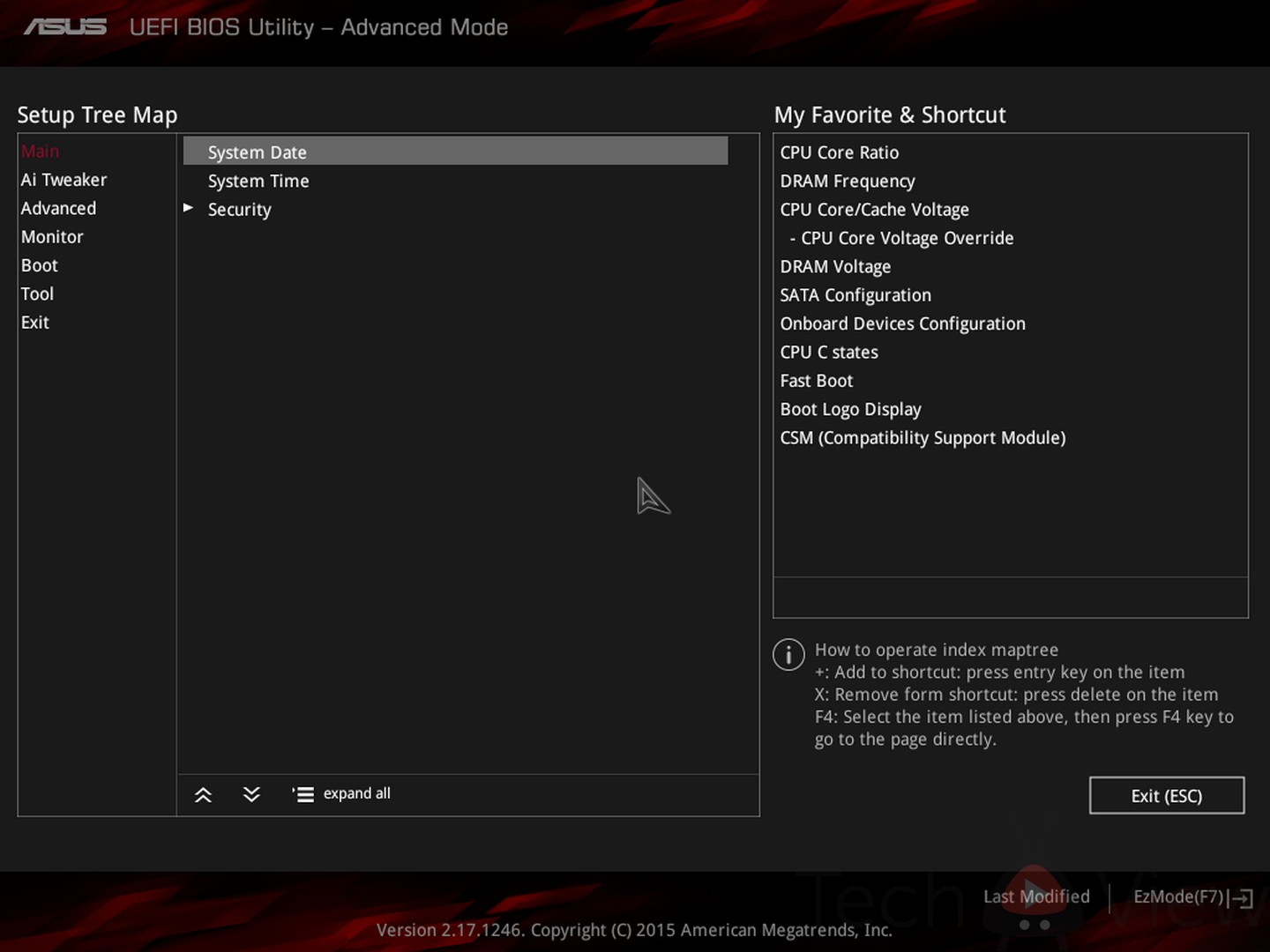Click the collapse-up double chevron icon
Image resolution: width=1270 pixels, height=952 pixels.
(x=203, y=794)
